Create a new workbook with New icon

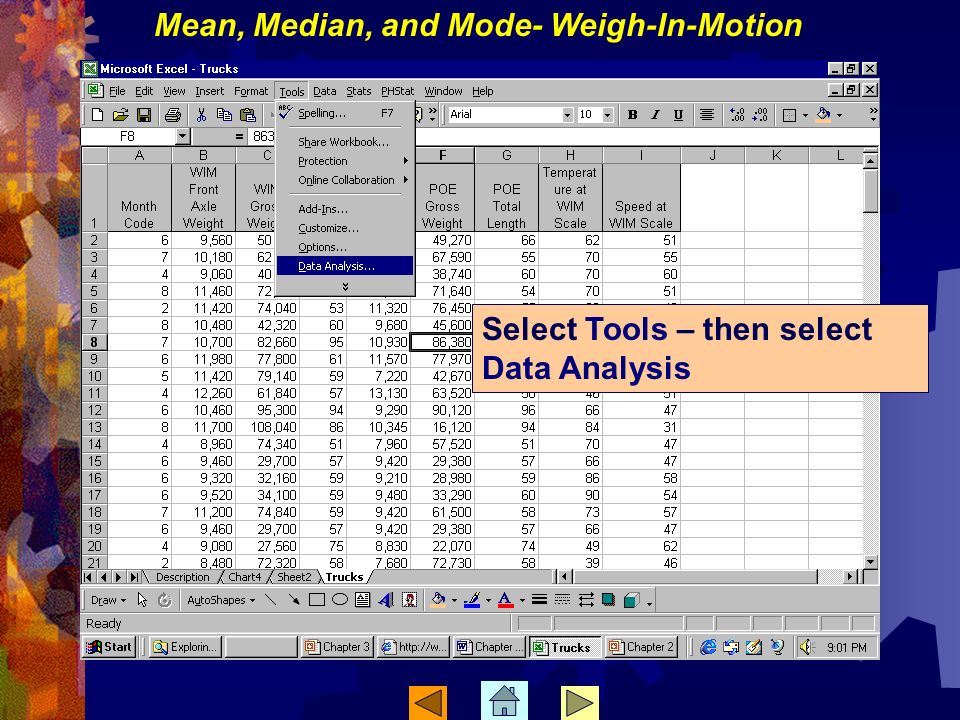[x=97, y=114]
